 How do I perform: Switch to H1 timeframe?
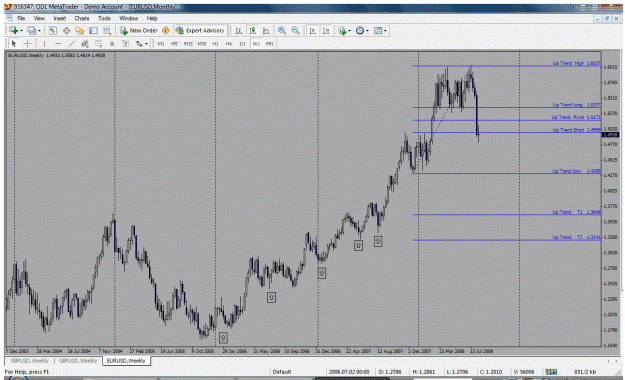click(215, 44)
